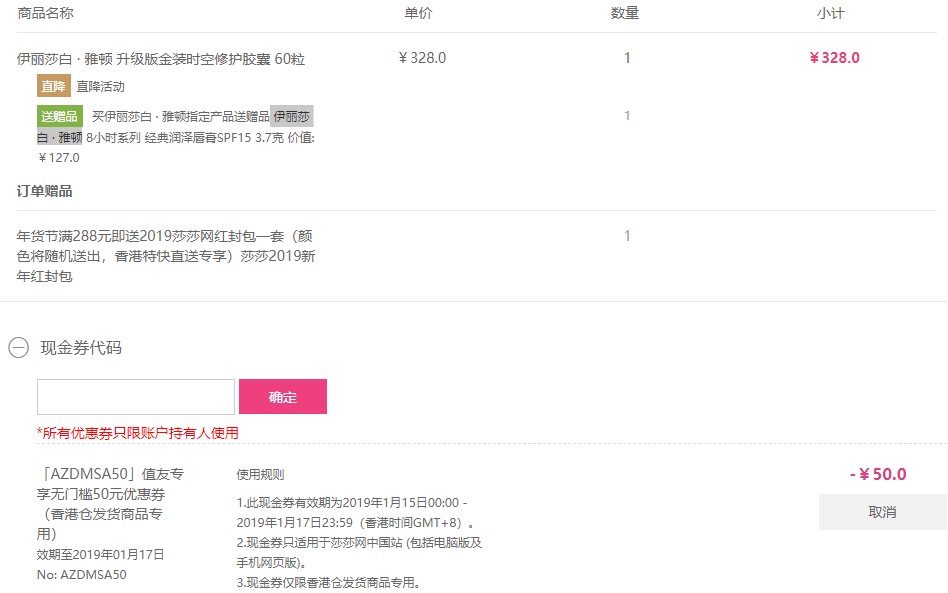Click the 取消 button to remove coupon
The height and width of the screenshot is (593, 948).
click(x=883, y=512)
